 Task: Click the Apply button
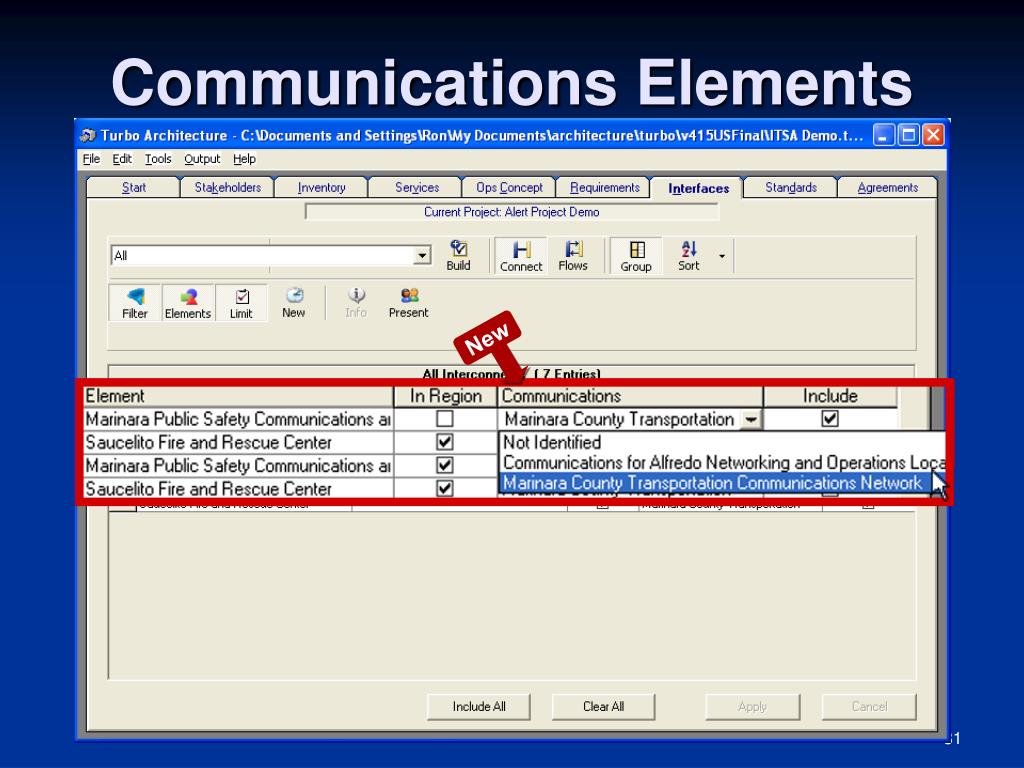pos(752,707)
